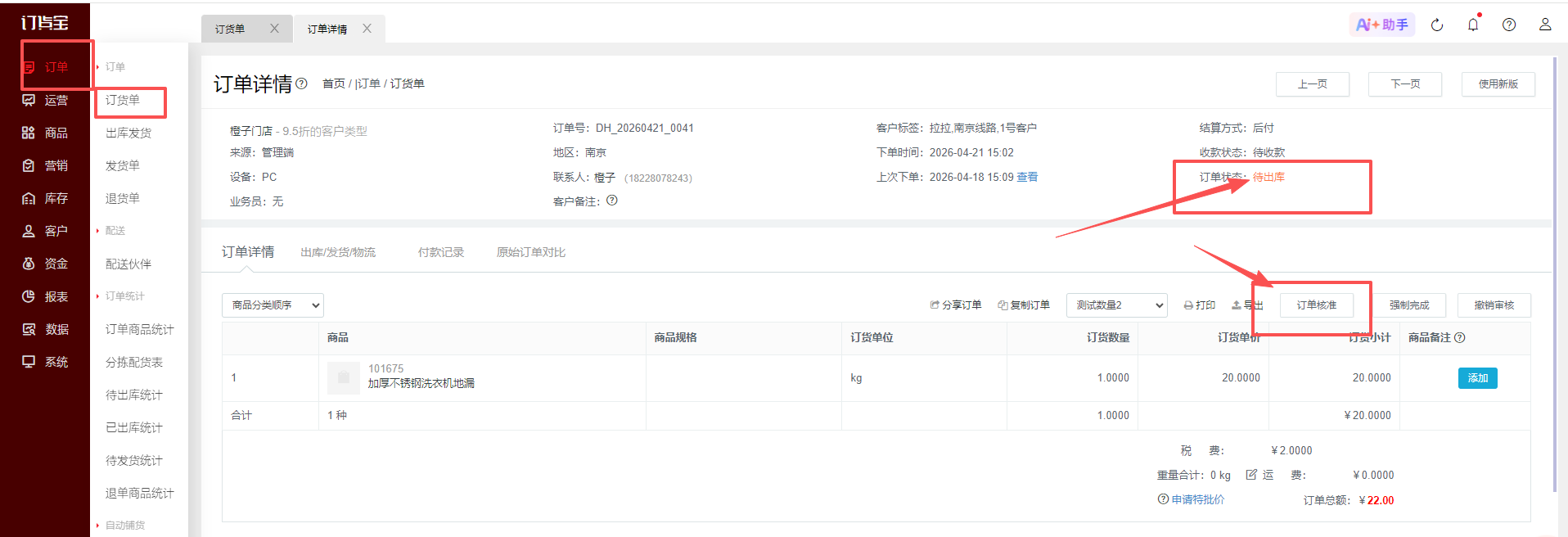The image size is (1568, 537).
Task: Click the 申请特批价 link
Action: (1197, 499)
